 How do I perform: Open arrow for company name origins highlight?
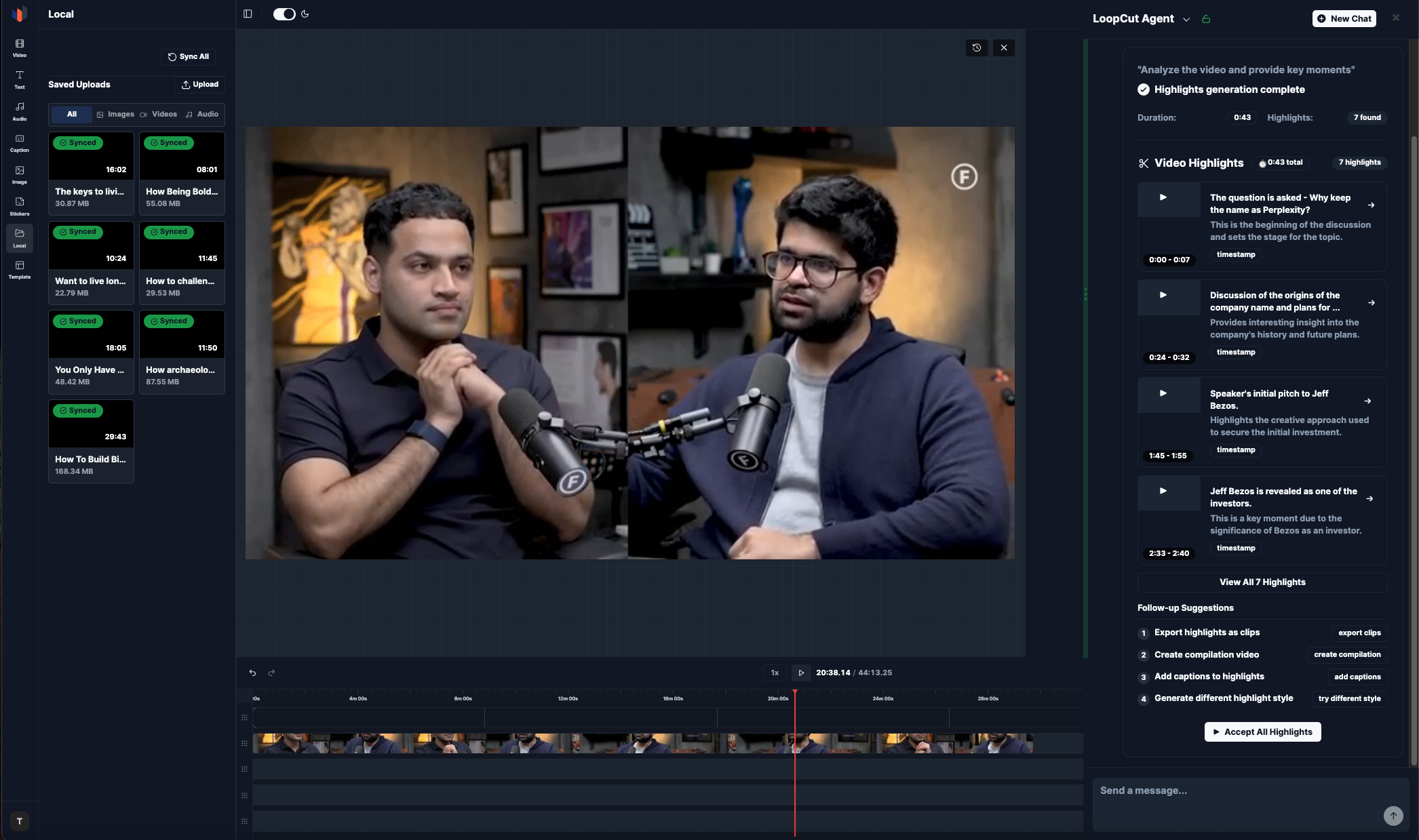(x=1372, y=303)
